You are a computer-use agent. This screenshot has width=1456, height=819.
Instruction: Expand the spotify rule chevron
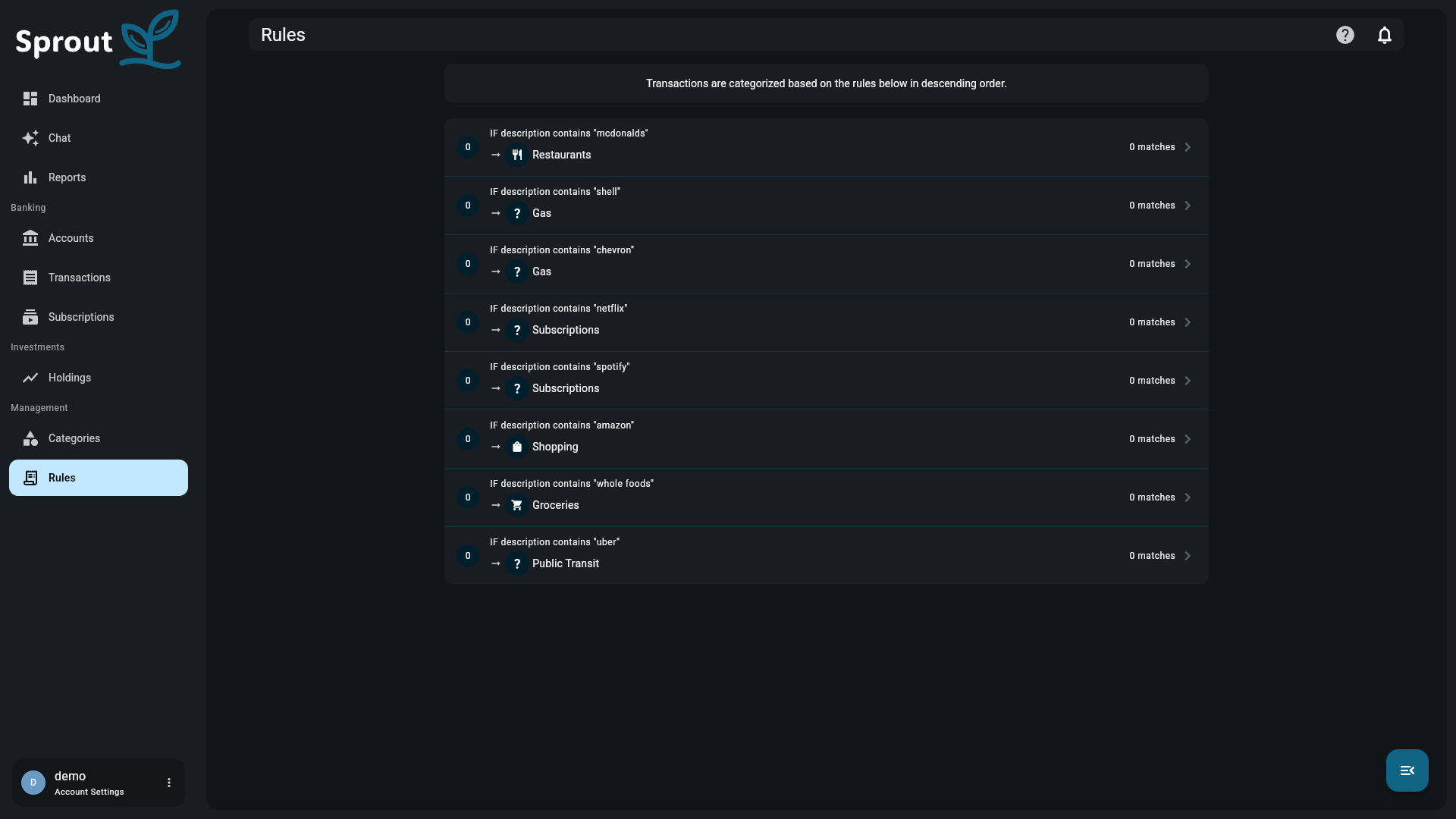(x=1188, y=381)
